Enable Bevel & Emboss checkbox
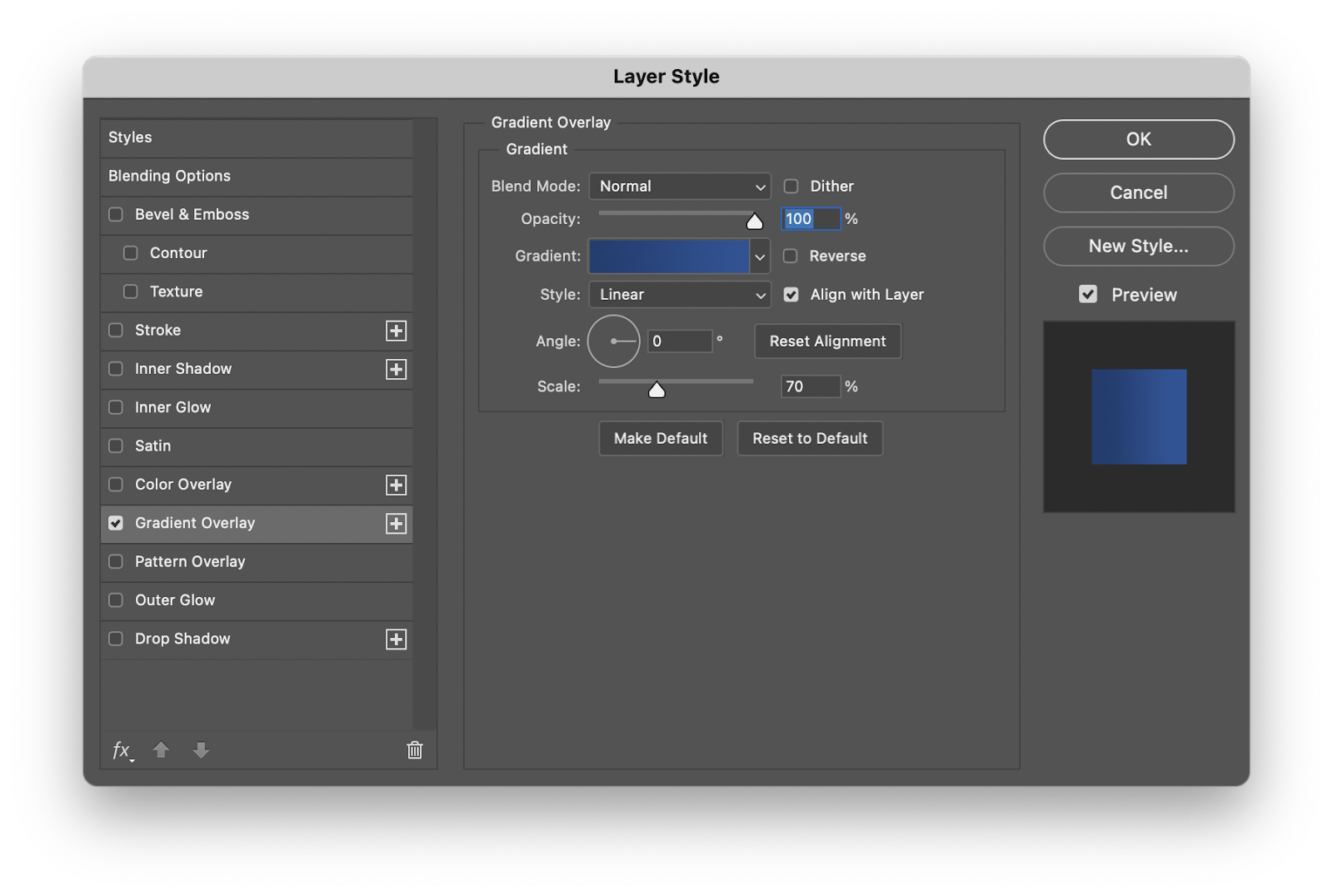This screenshot has width=1333, height=896. (x=116, y=215)
